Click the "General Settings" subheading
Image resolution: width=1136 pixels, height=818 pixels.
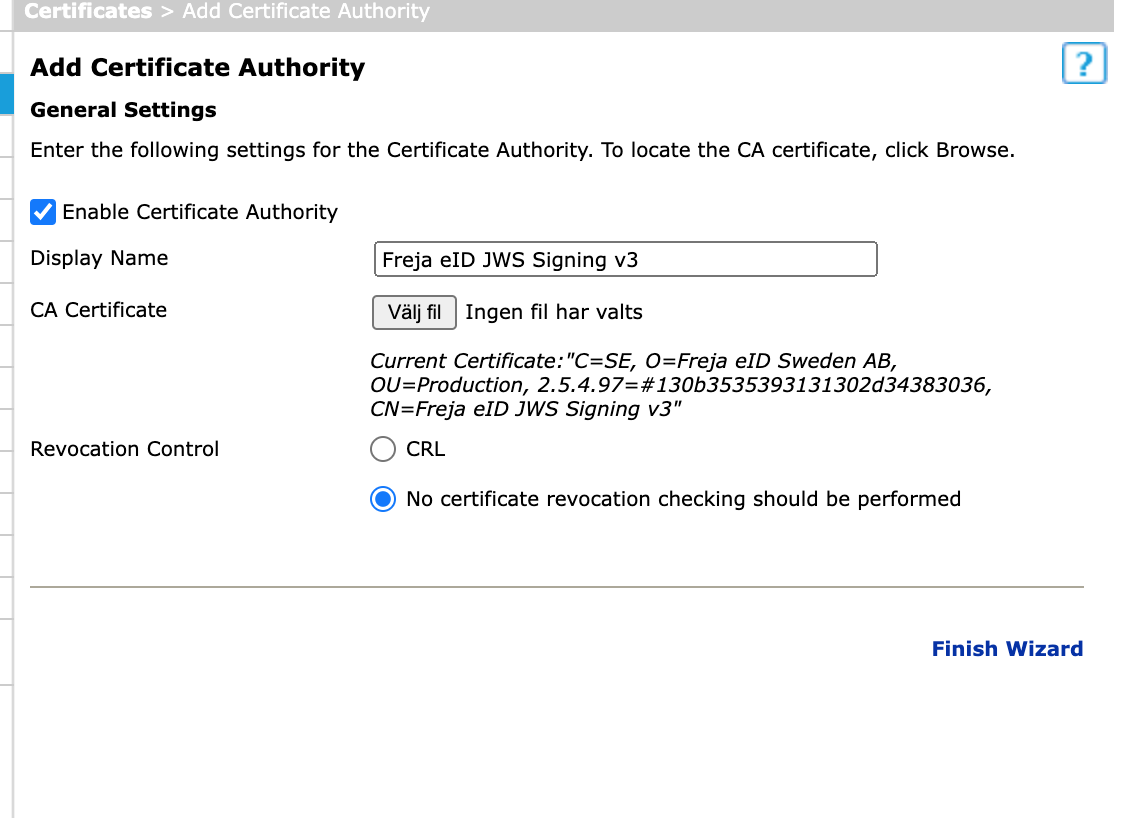(x=123, y=110)
